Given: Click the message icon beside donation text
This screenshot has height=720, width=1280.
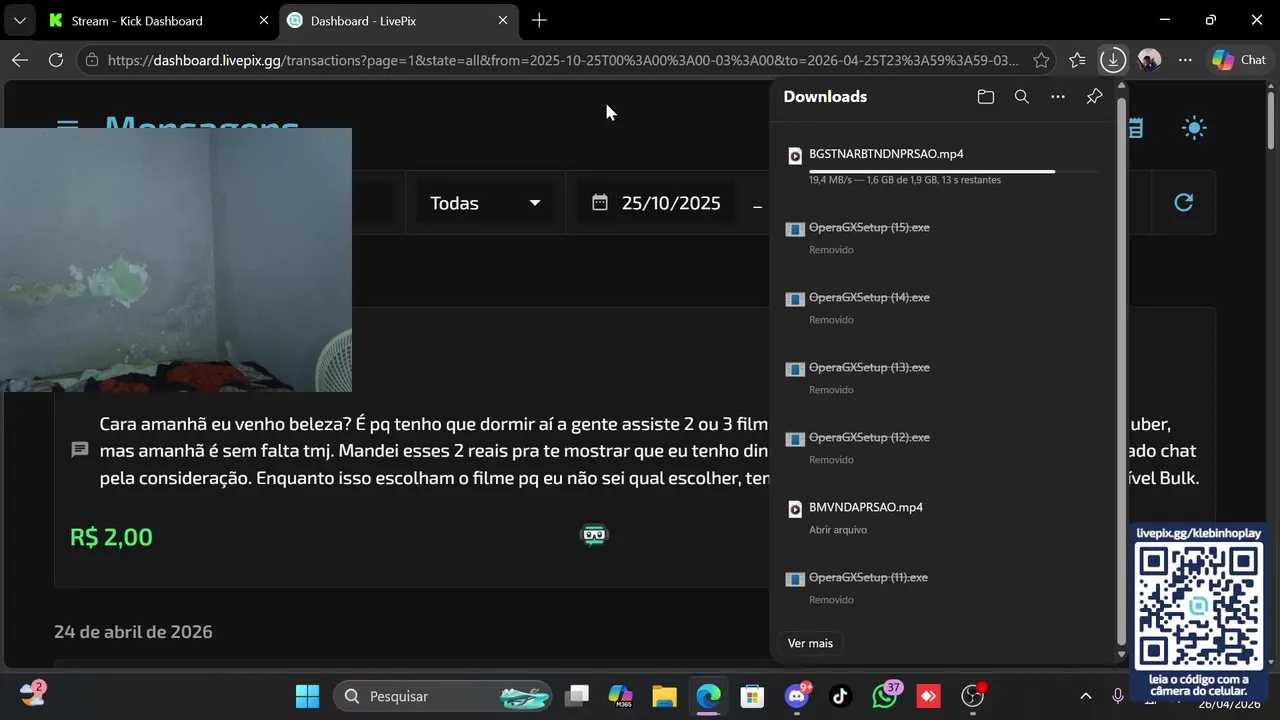Looking at the screenshot, I should coord(80,451).
